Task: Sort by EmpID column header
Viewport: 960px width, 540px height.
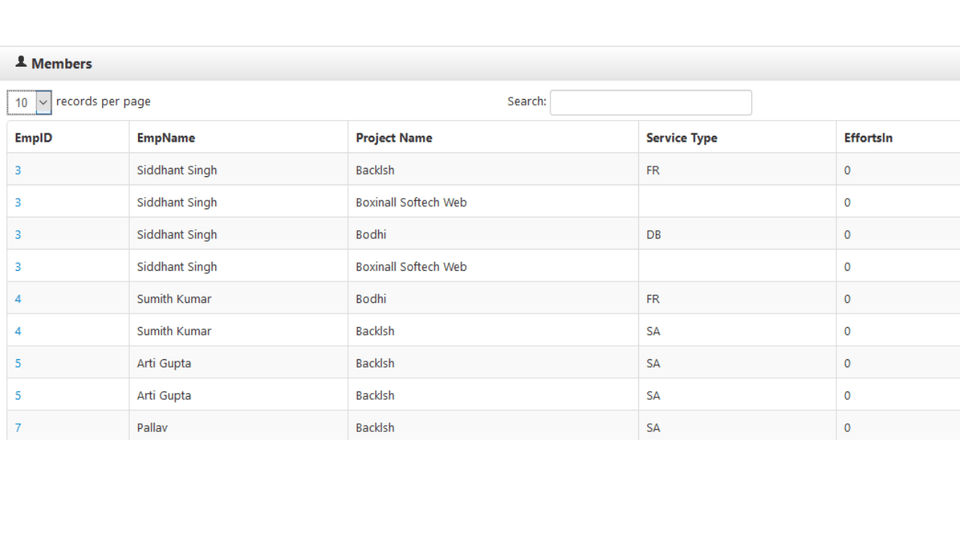Action: pos(34,138)
